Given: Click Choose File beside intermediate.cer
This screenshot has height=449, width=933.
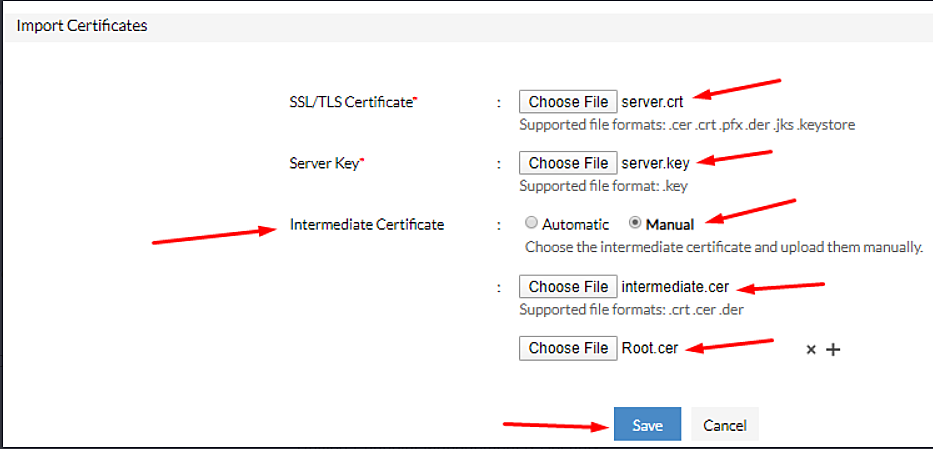Looking at the screenshot, I should 568,287.
